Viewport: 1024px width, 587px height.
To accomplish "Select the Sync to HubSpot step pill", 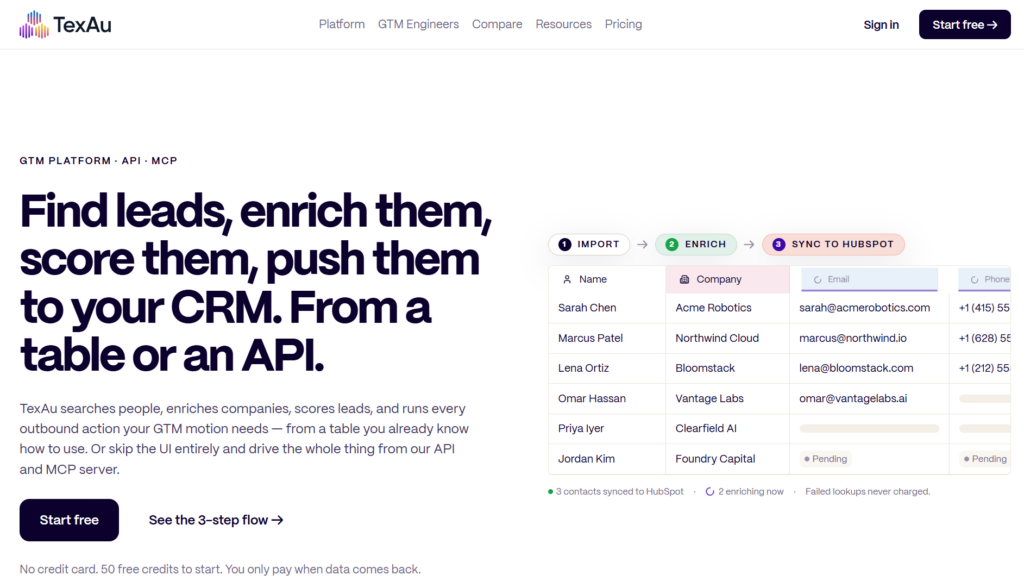I will point(833,244).
